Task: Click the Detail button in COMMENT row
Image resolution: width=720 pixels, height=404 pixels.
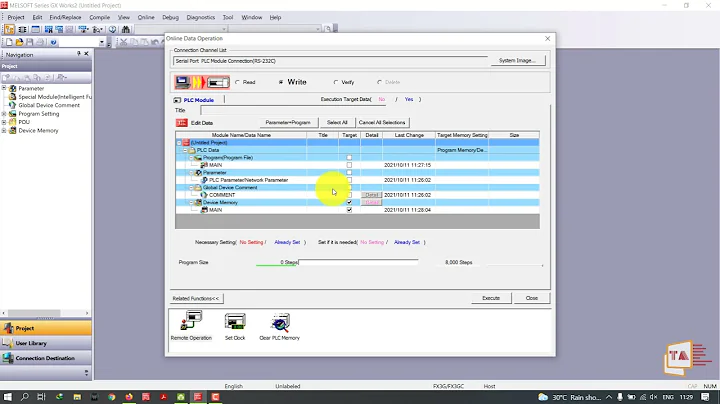Action: (x=371, y=195)
